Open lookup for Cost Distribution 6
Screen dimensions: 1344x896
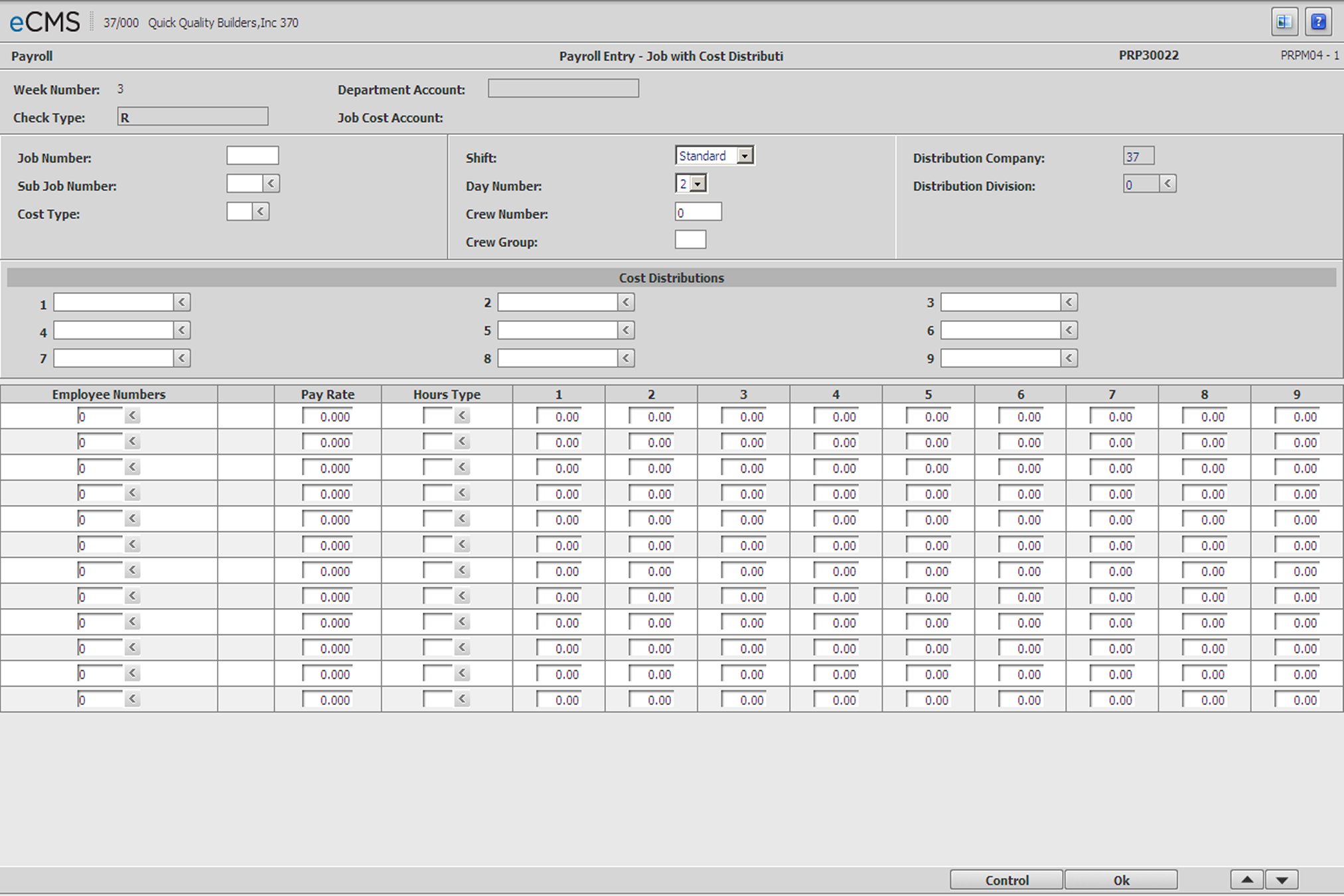pyautogui.click(x=1069, y=330)
